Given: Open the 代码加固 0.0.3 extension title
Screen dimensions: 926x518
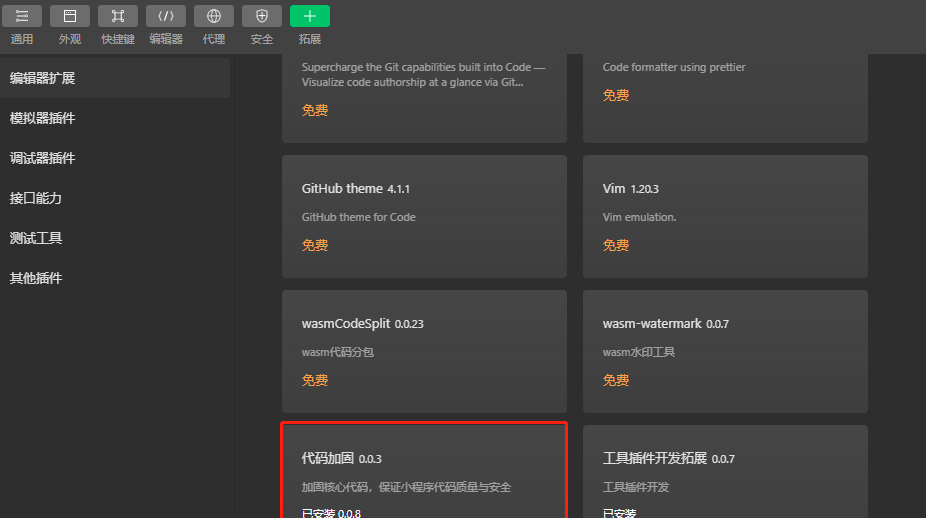Looking at the screenshot, I should pos(341,458).
